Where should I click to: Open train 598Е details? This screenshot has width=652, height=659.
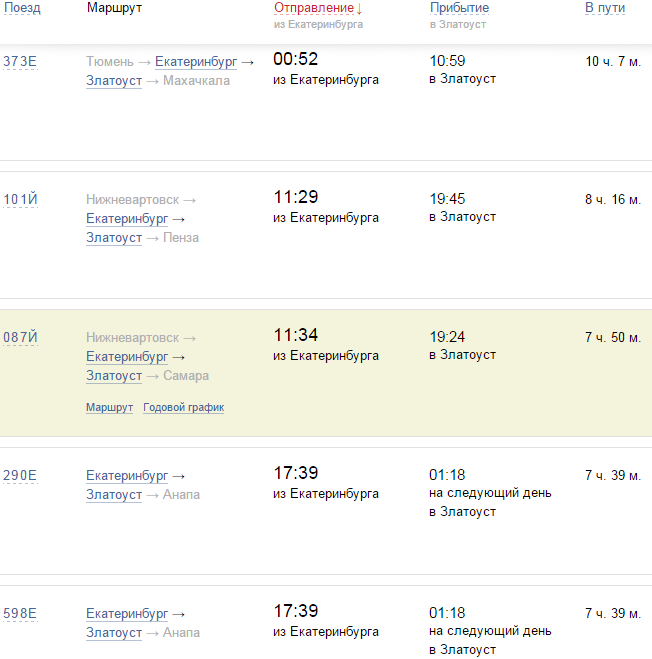pyautogui.click(x=20, y=613)
